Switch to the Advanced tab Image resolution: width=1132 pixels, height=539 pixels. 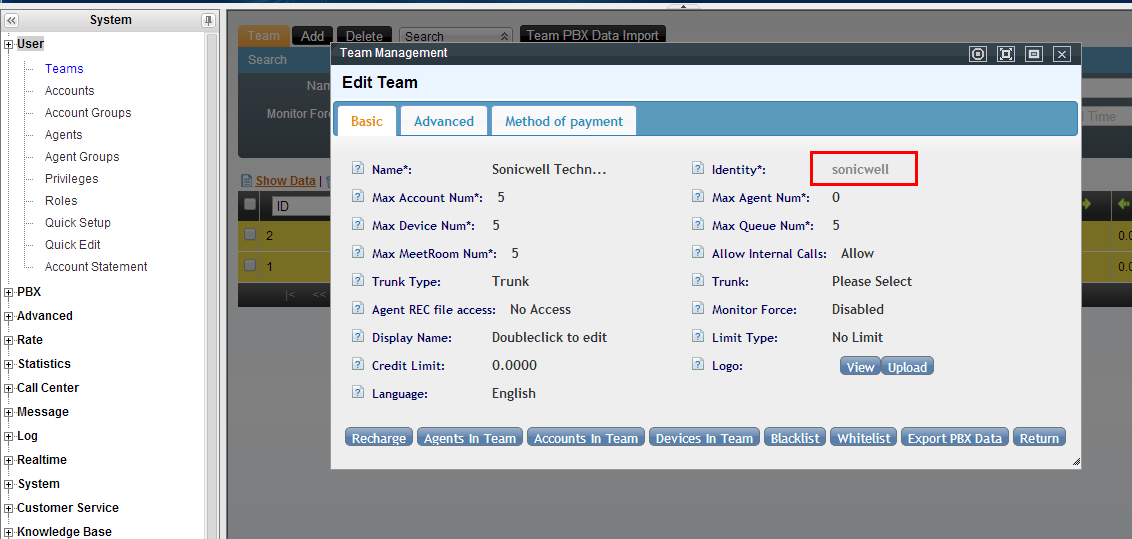[x=443, y=121]
